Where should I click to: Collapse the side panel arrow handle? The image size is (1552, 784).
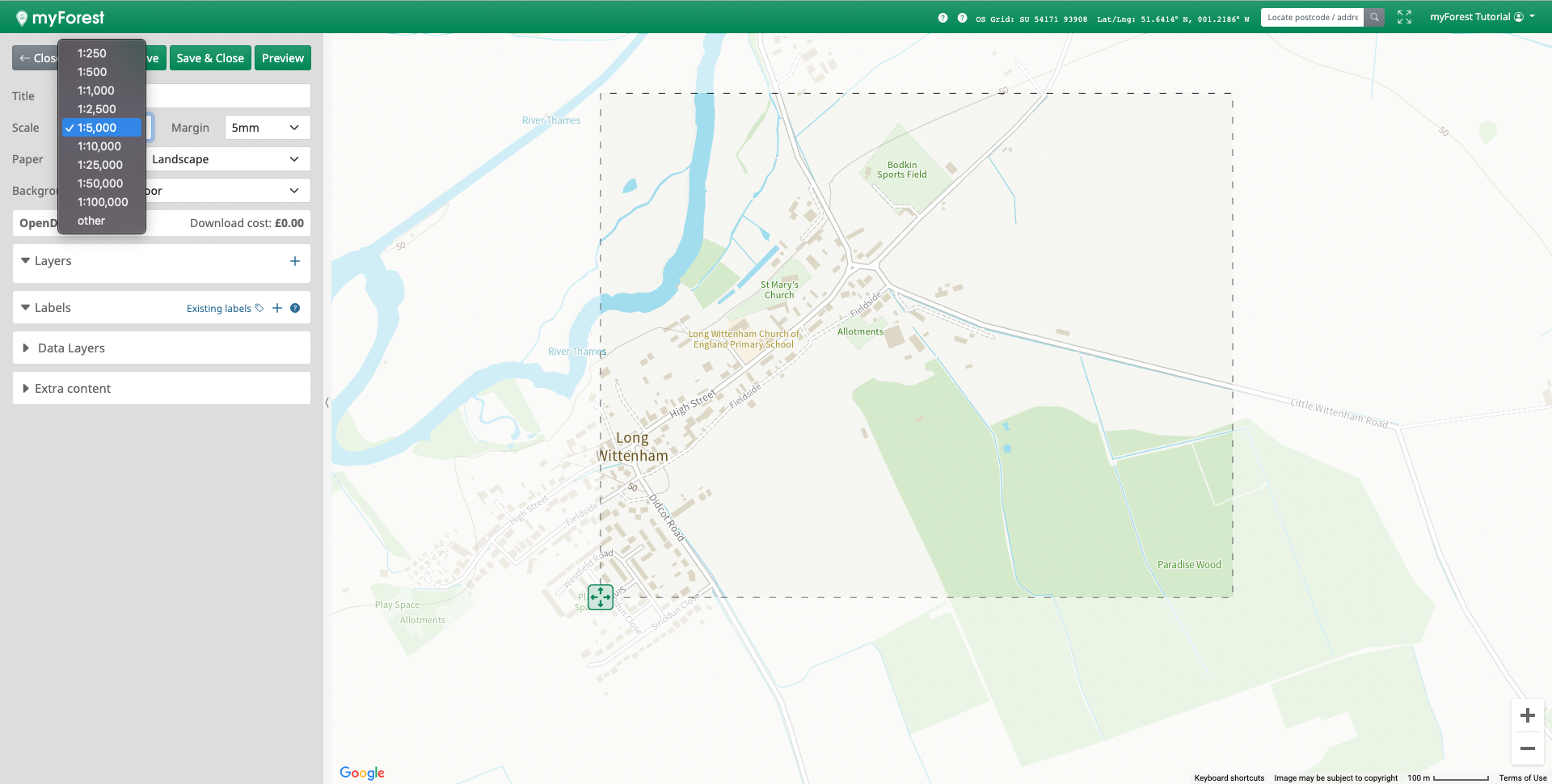coord(327,402)
